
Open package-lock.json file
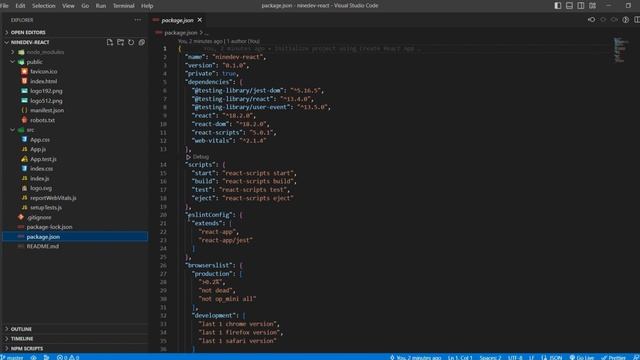(49, 227)
